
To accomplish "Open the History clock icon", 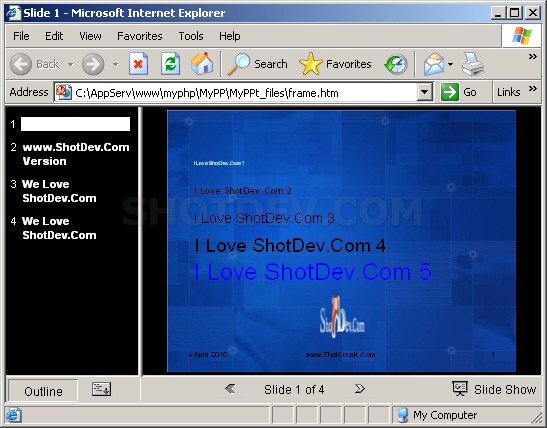I will tap(396, 64).
